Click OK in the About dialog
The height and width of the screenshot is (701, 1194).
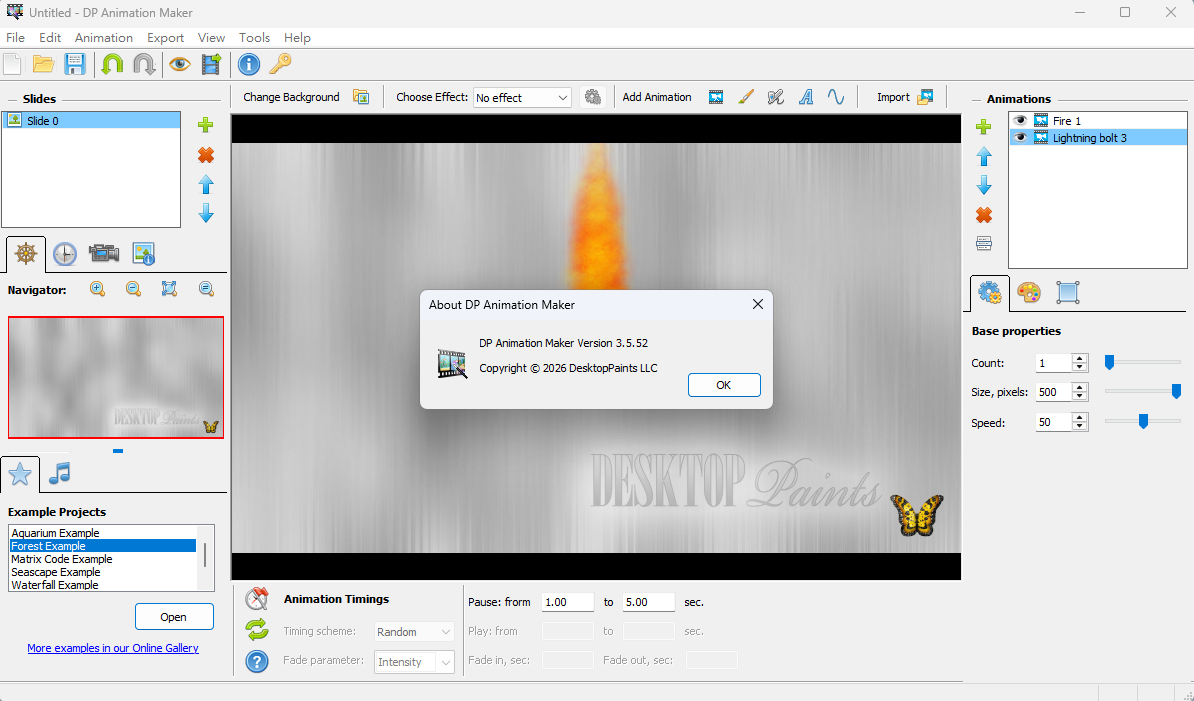pyautogui.click(x=723, y=385)
